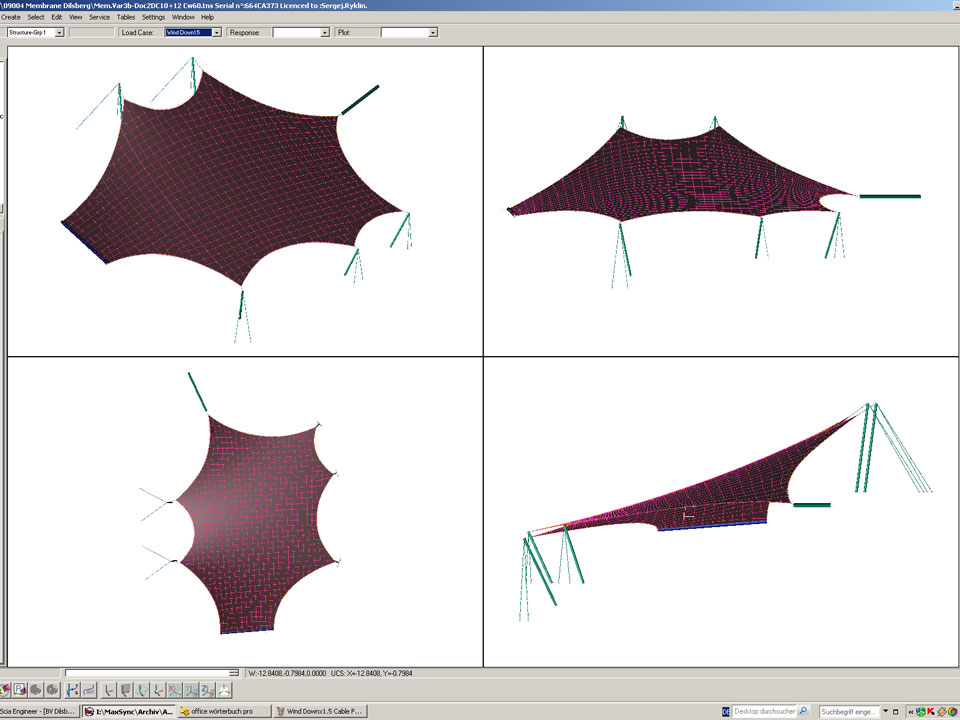The height and width of the screenshot is (720, 960).
Task: Click the desktop search magnifier icon
Action: pyautogui.click(x=804, y=712)
